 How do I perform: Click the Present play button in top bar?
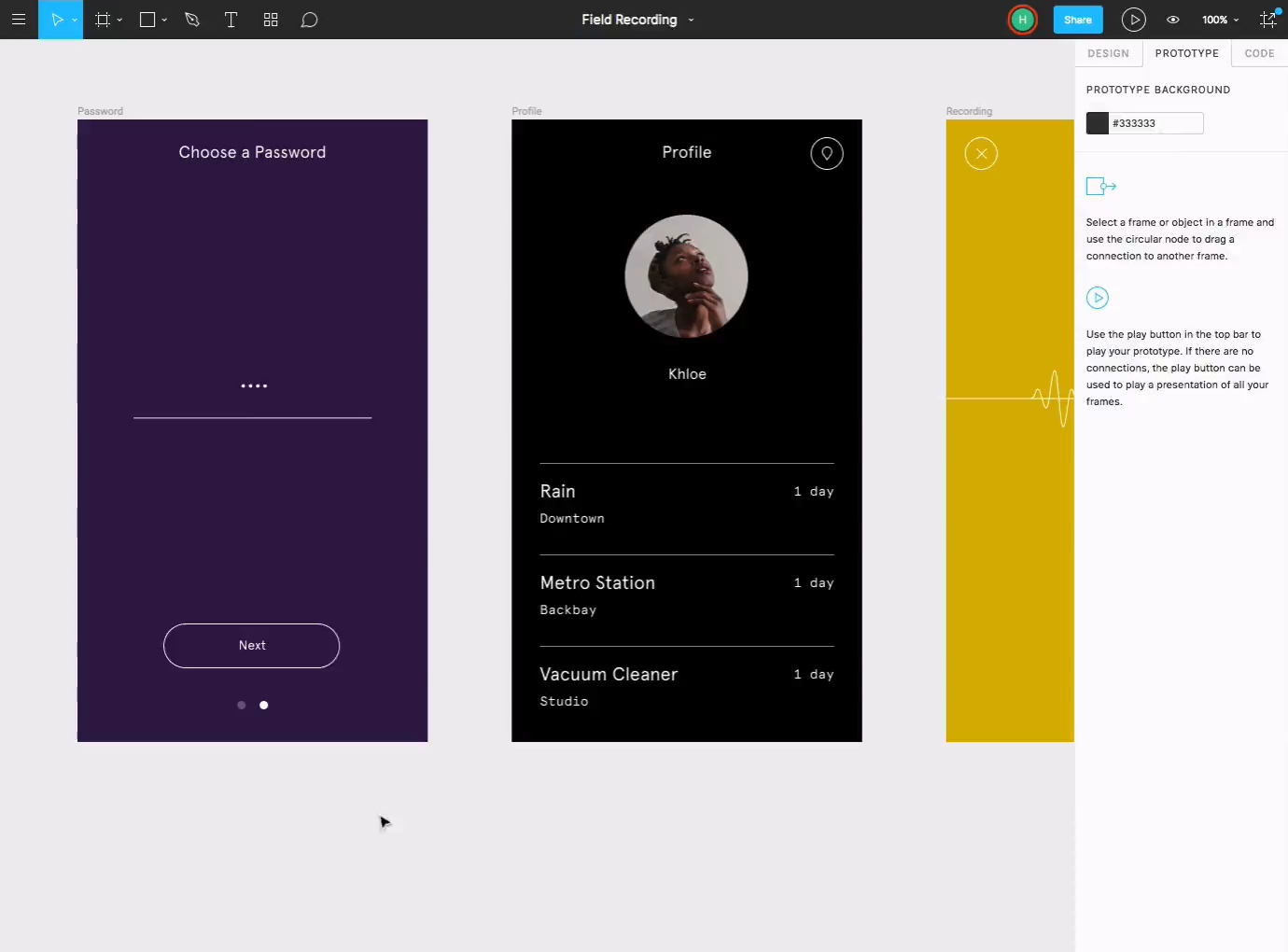tap(1133, 20)
